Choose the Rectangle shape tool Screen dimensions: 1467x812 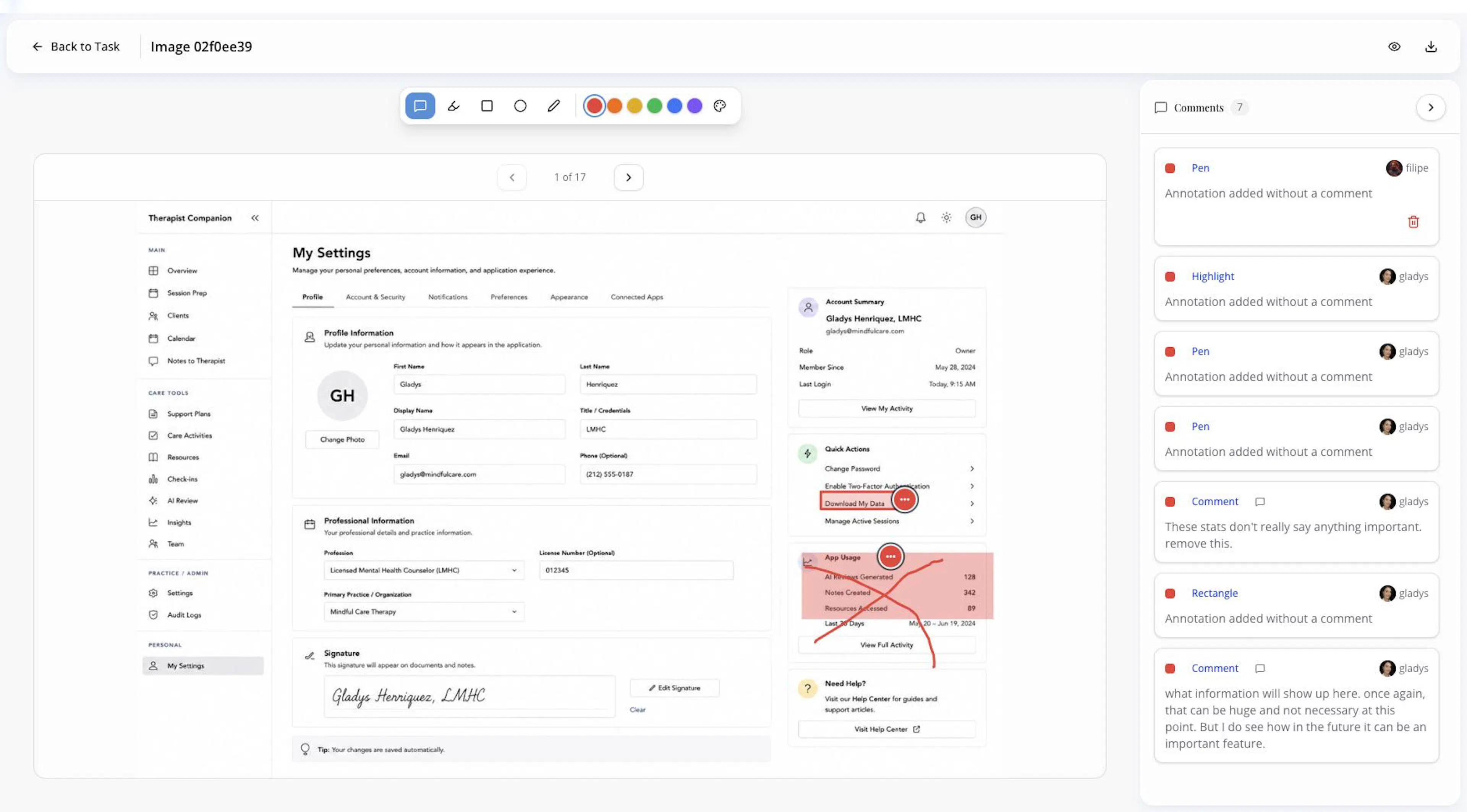click(x=487, y=106)
